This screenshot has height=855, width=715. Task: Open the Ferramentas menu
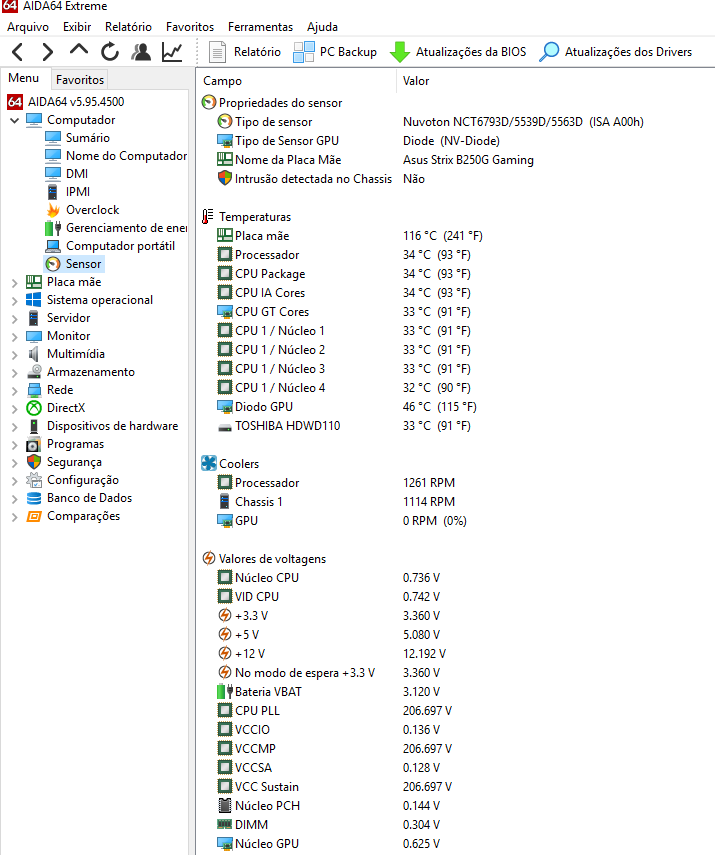(x=260, y=27)
